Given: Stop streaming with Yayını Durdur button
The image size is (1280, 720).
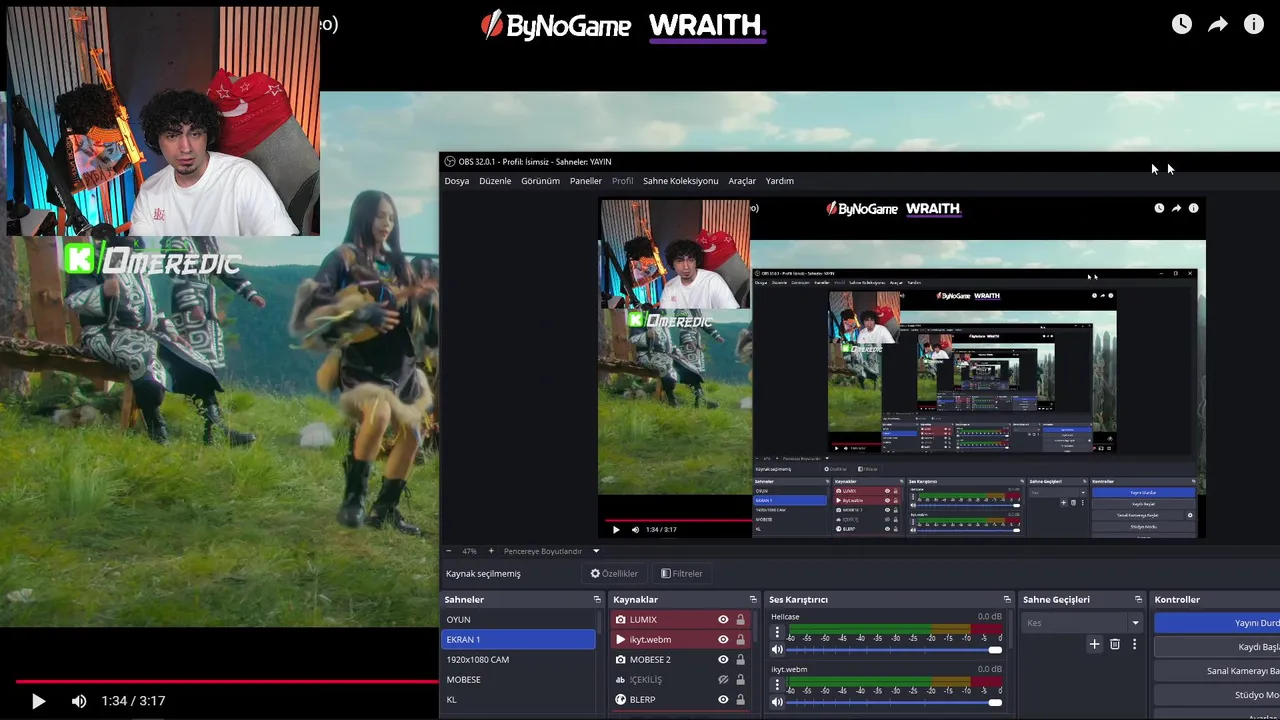Looking at the screenshot, I should click(1217, 623).
